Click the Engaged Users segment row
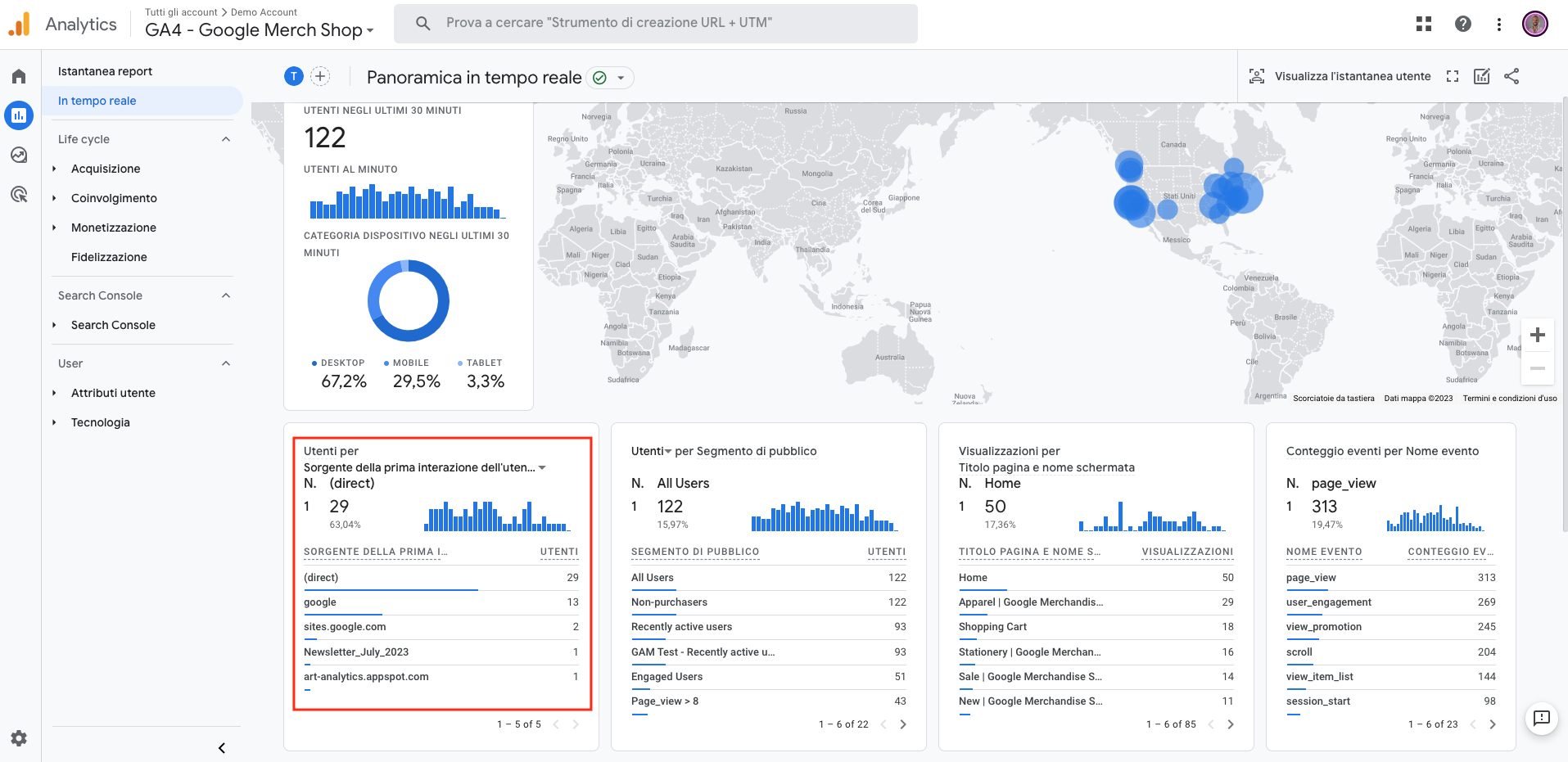 [769, 677]
